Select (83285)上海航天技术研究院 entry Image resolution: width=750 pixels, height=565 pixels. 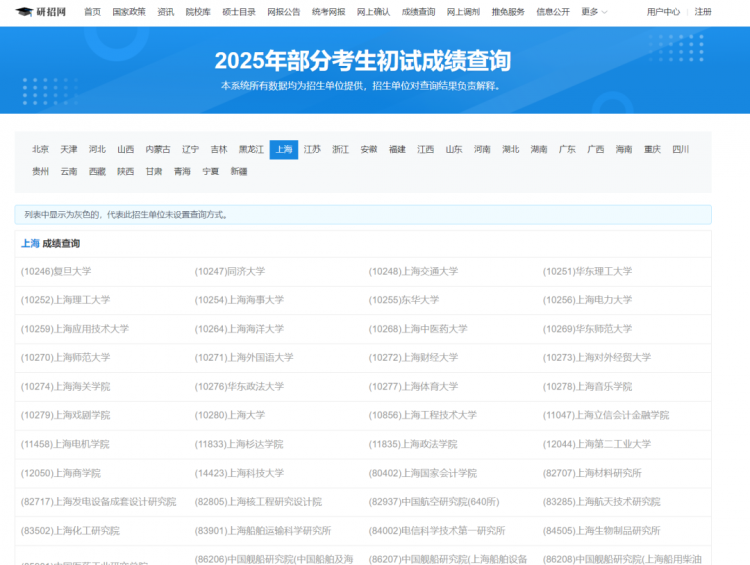[601, 501]
